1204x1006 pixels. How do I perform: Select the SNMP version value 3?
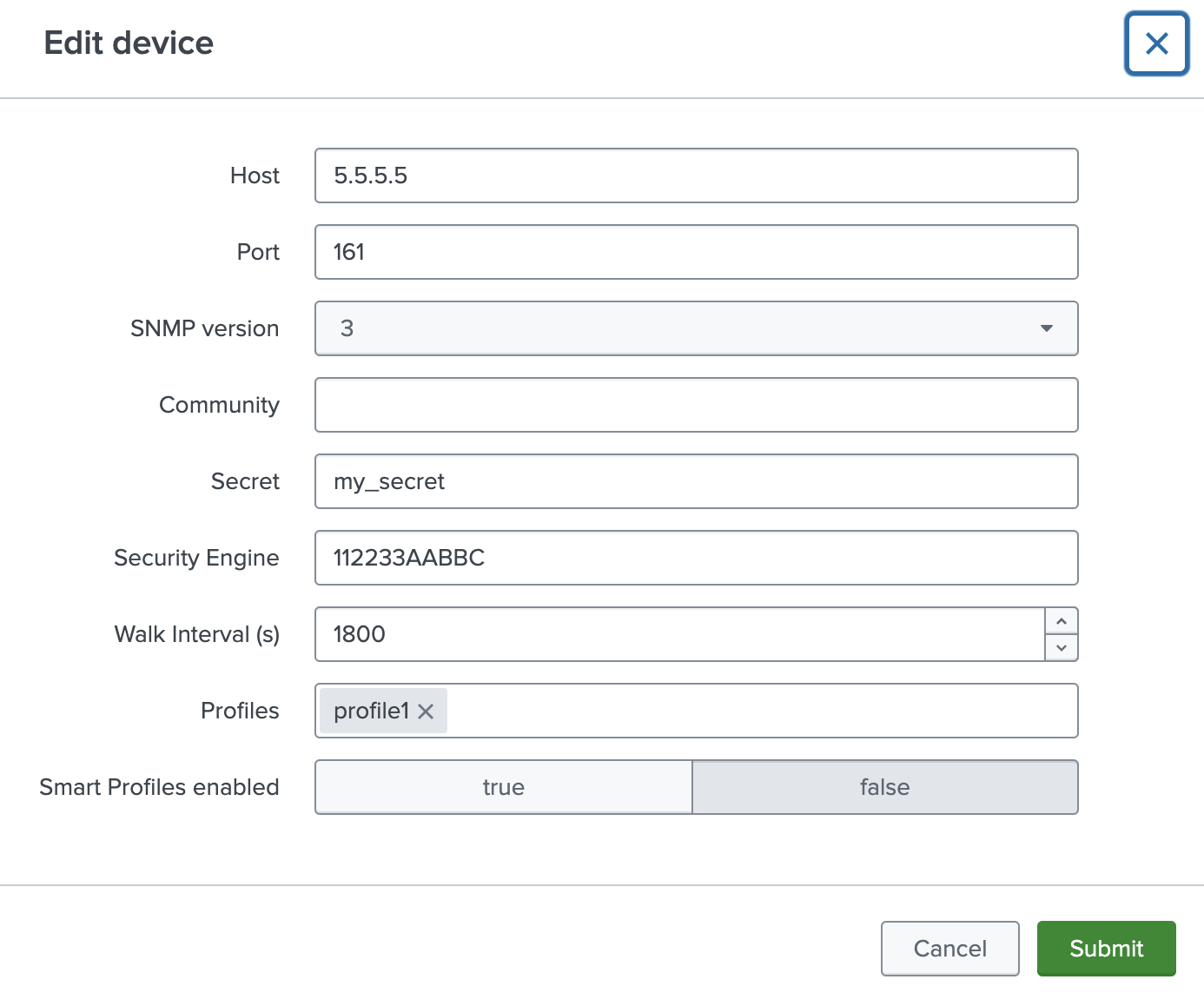click(x=347, y=328)
